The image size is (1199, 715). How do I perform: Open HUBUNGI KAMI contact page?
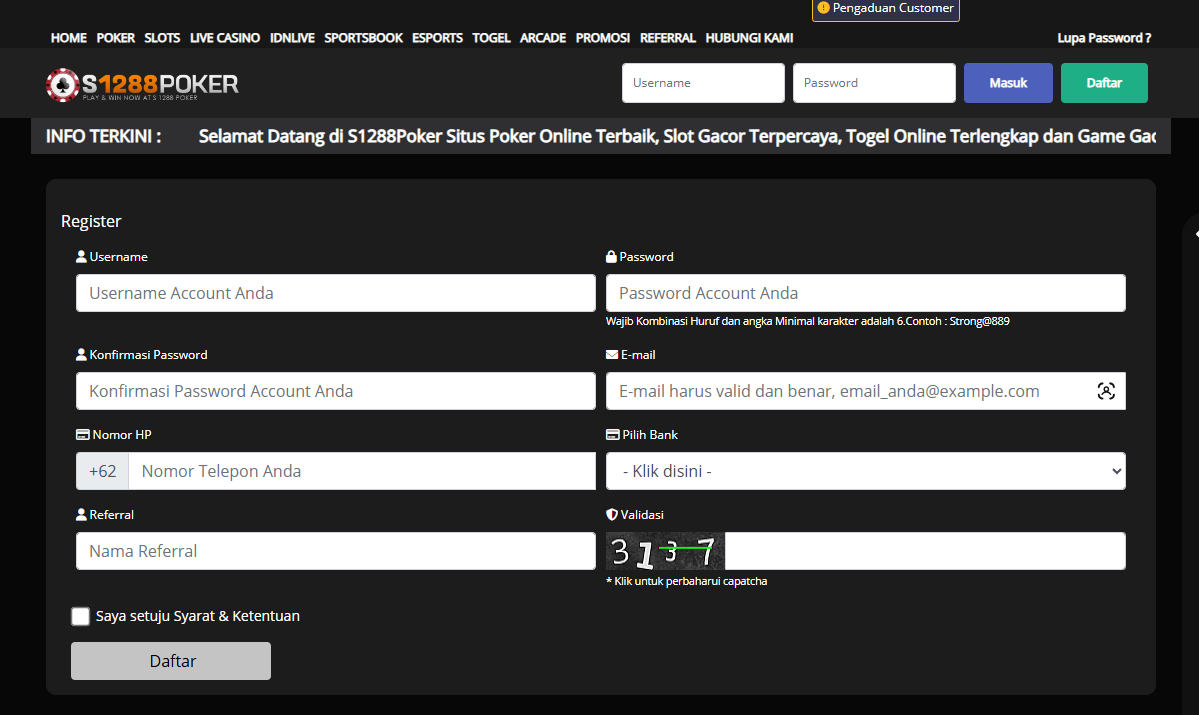pyautogui.click(x=749, y=37)
